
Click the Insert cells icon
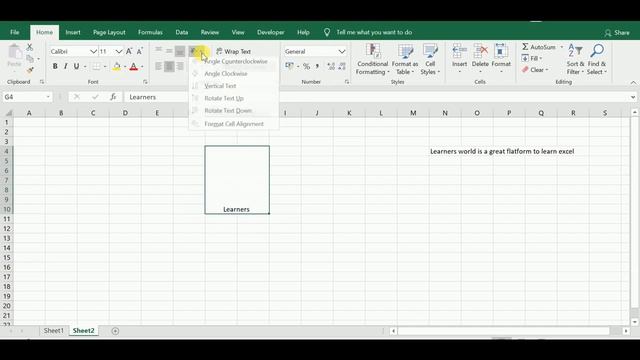(x=460, y=51)
